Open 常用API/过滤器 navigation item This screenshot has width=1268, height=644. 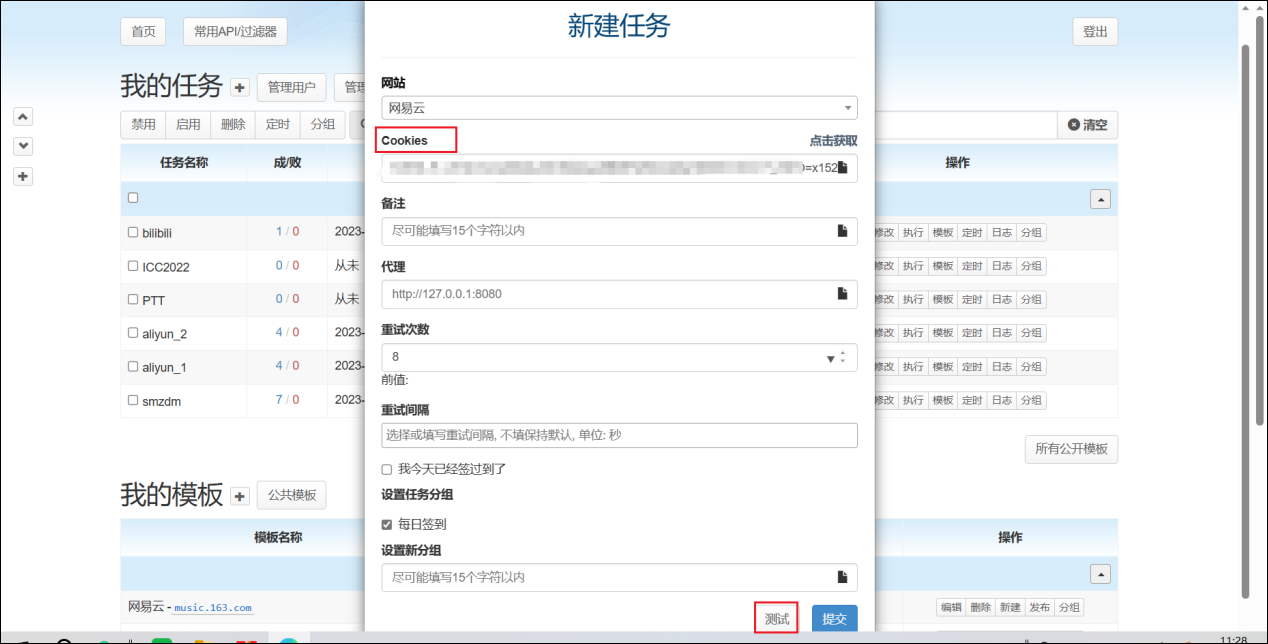(x=235, y=32)
